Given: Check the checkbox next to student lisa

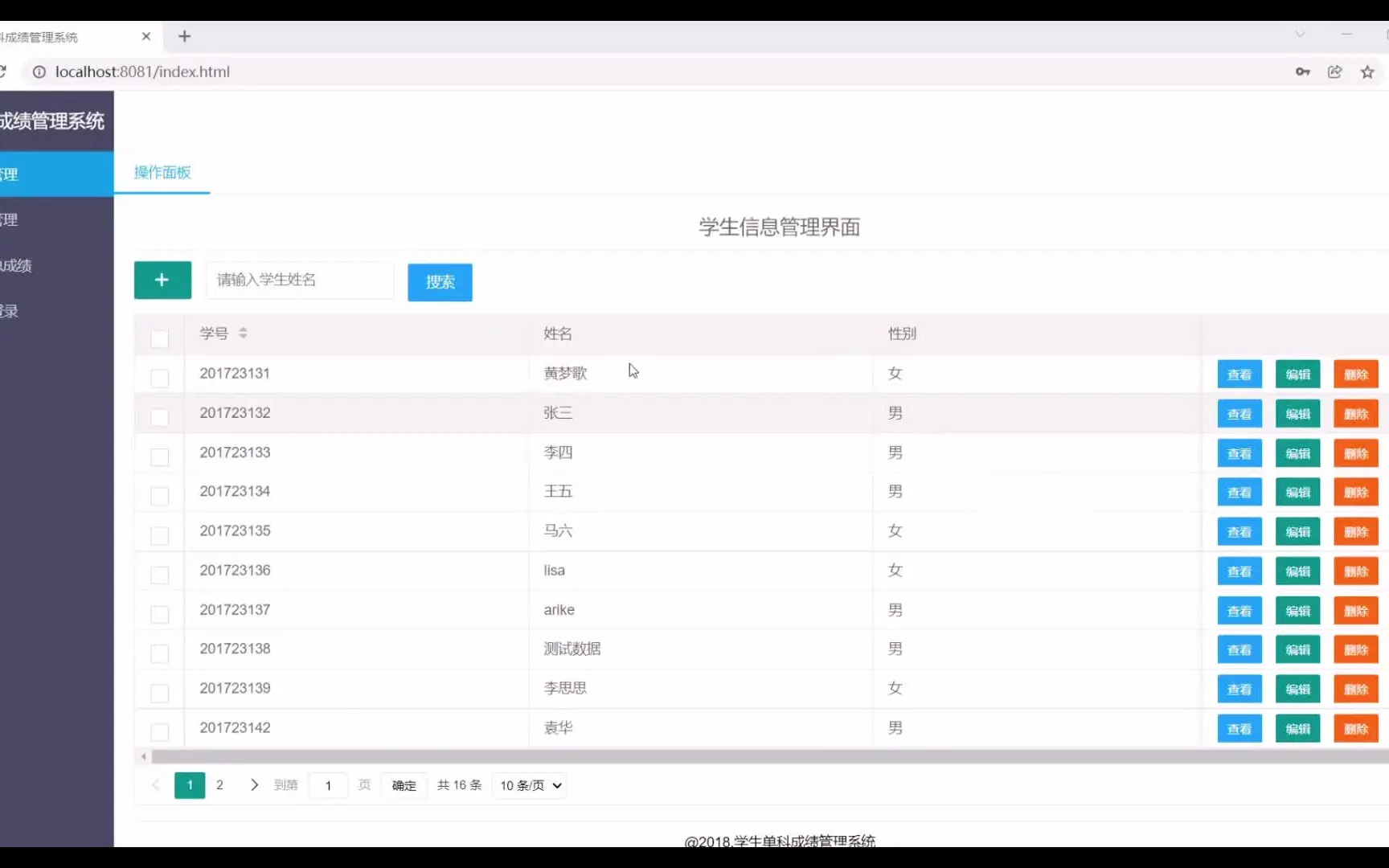Looking at the screenshot, I should click(x=160, y=574).
